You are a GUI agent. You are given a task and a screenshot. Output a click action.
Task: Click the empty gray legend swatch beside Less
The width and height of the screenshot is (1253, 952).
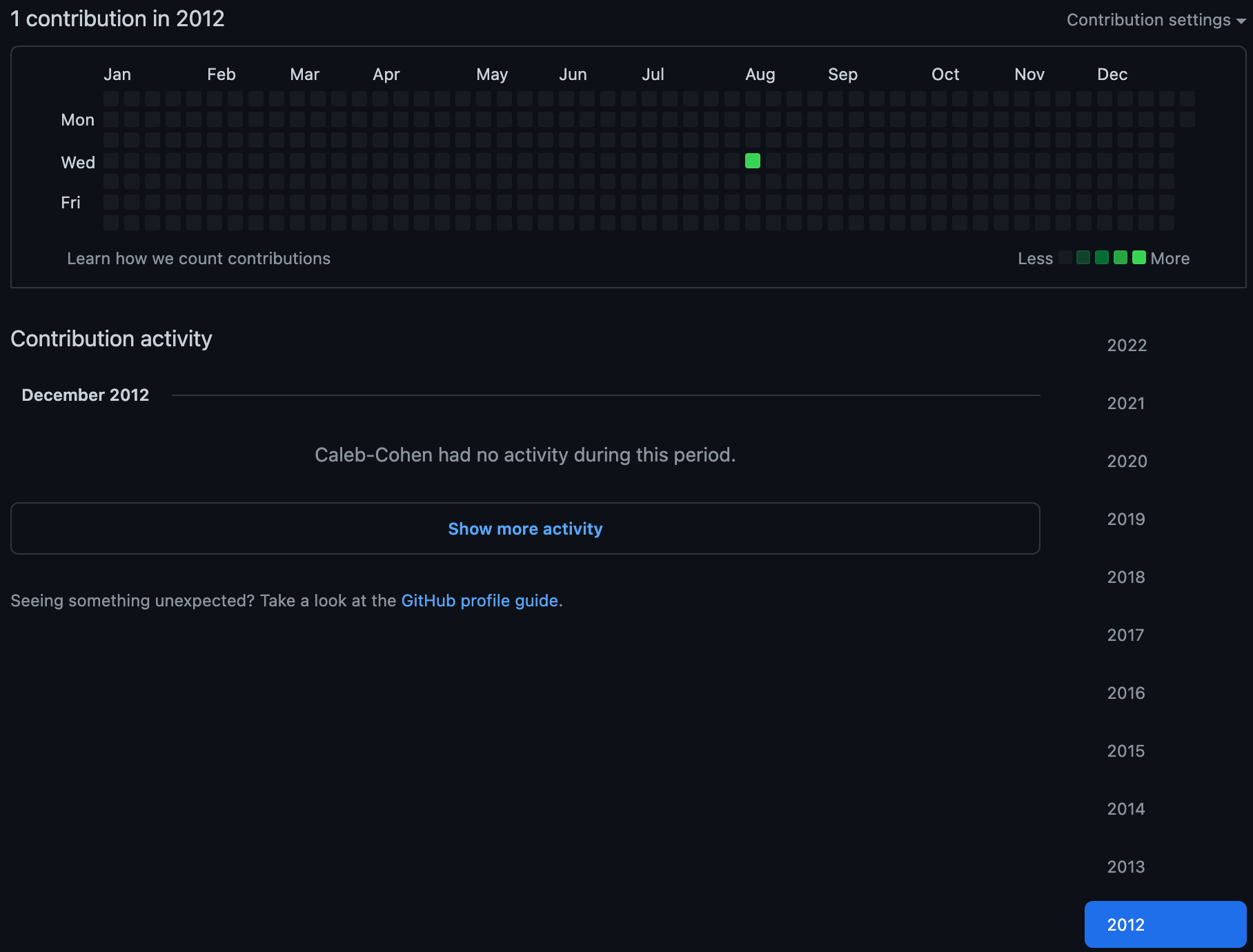click(x=1065, y=257)
